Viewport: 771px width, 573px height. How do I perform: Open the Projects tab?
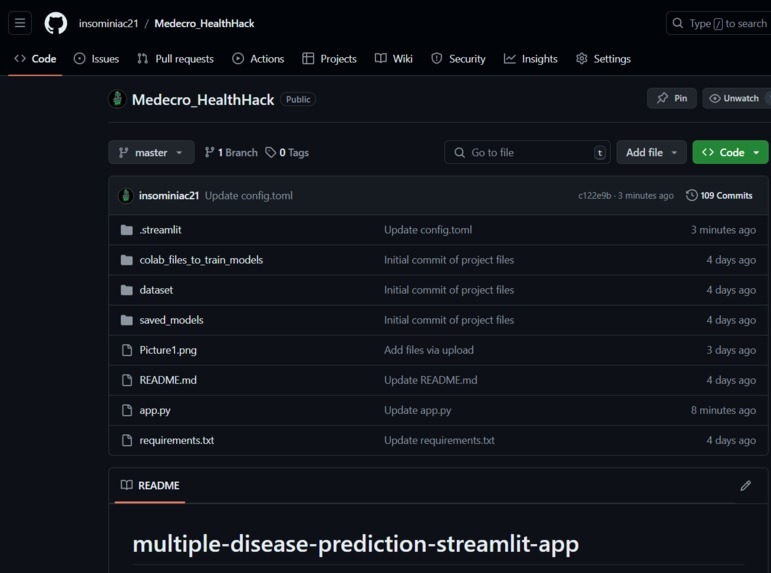point(329,59)
